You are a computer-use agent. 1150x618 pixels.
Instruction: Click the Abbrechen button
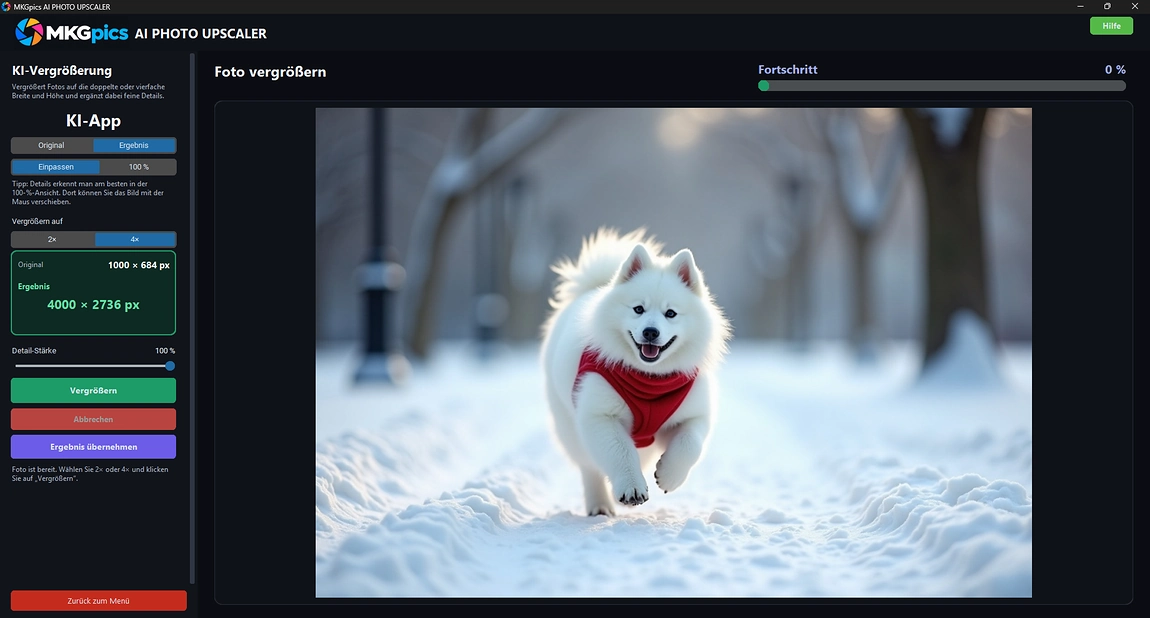pyautogui.click(x=93, y=419)
